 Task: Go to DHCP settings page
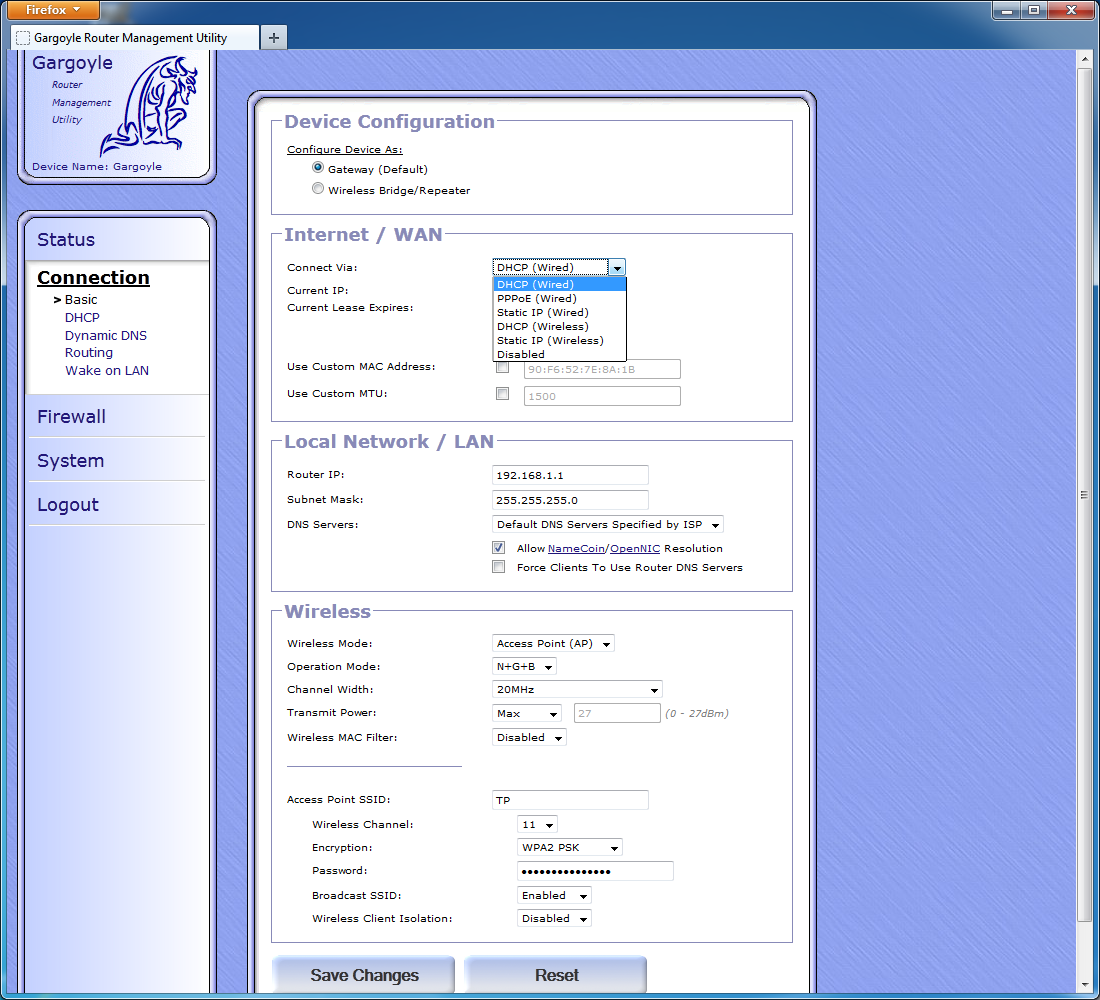pyautogui.click(x=82, y=318)
